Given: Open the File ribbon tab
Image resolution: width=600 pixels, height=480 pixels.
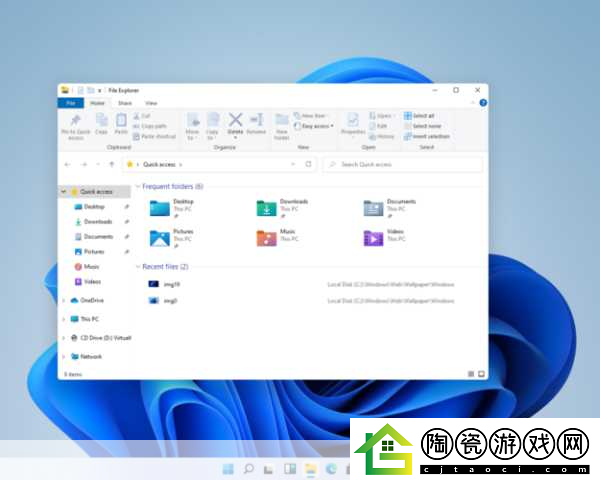Looking at the screenshot, I should (71, 103).
